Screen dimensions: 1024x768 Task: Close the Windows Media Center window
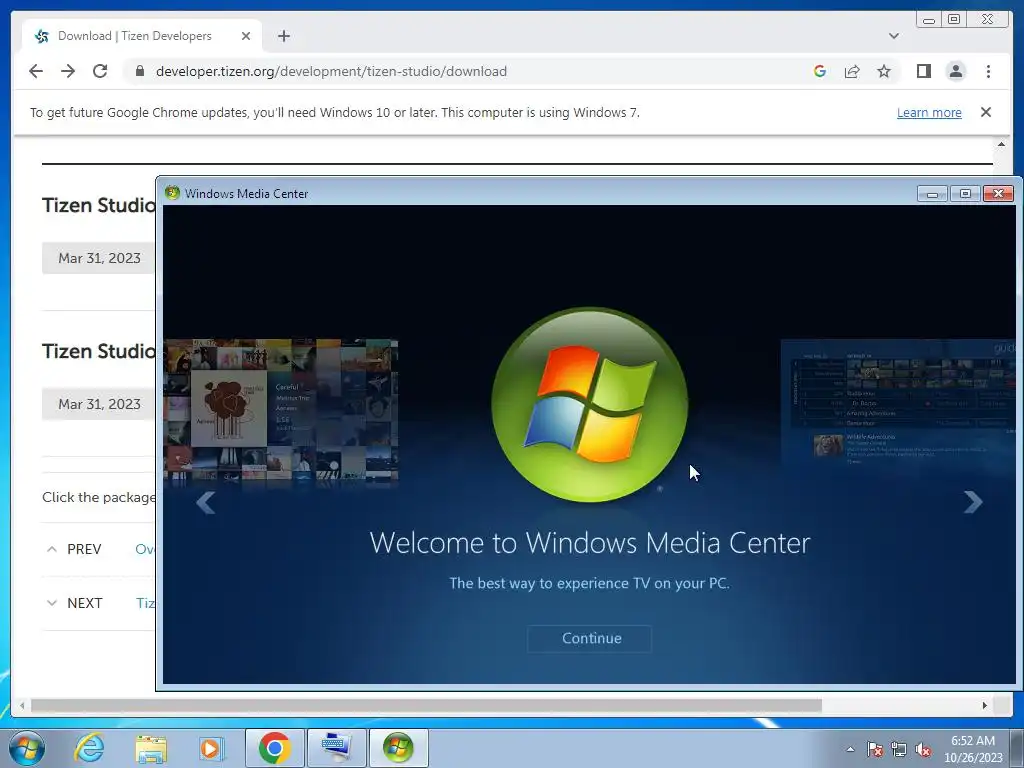999,193
